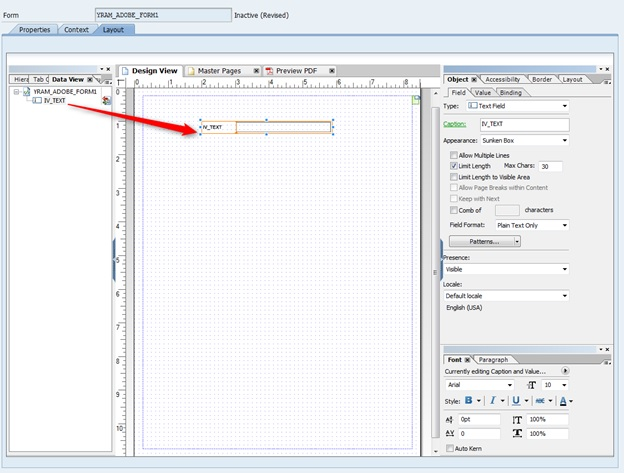The image size is (624, 473).
Task: Click the Patterns... button
Action: point(482,241)
